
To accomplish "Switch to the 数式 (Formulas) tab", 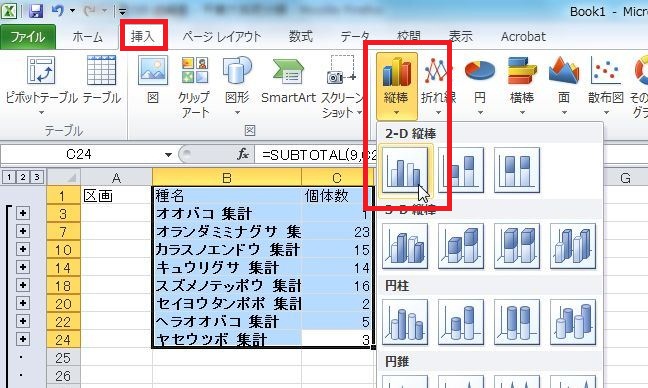I will point(300,37).
